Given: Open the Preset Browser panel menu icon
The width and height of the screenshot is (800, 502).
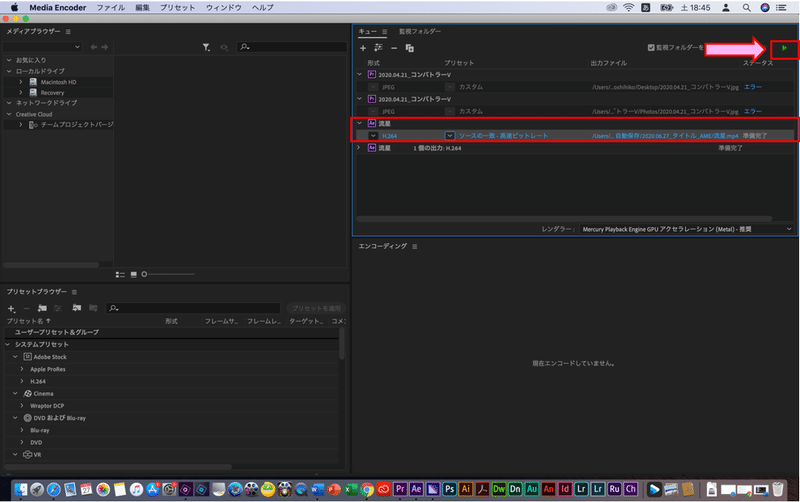Looking at the screenshot, I should [x=74, y=292].
